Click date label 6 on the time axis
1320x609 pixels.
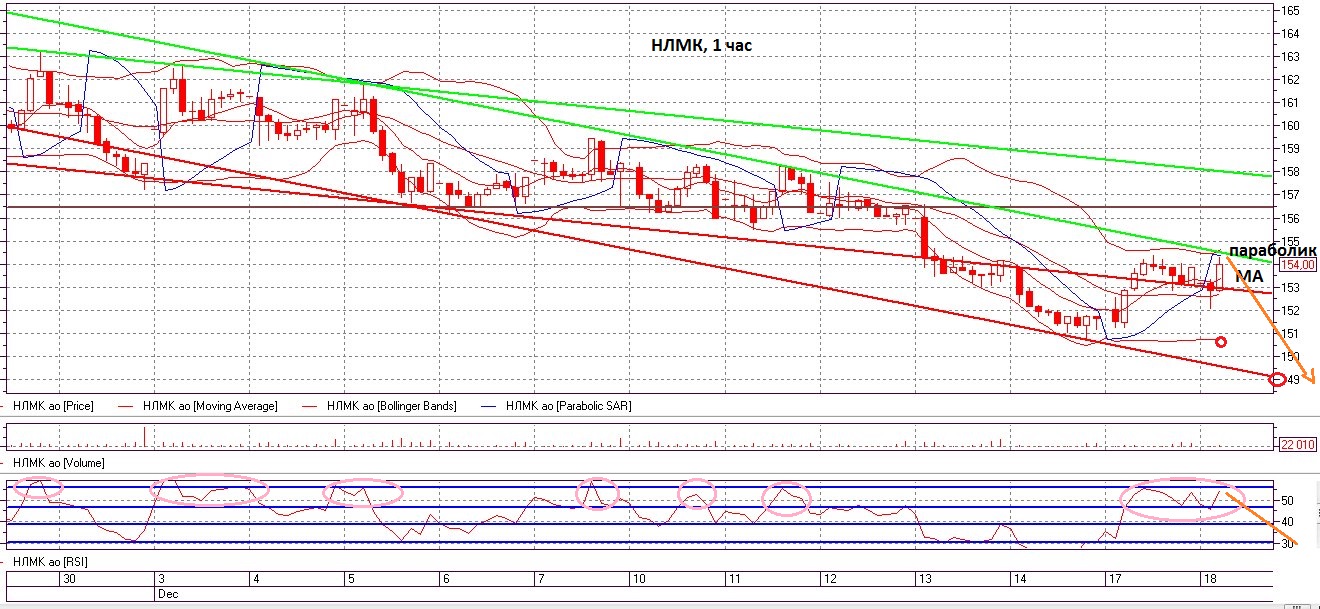coord(444,579)
